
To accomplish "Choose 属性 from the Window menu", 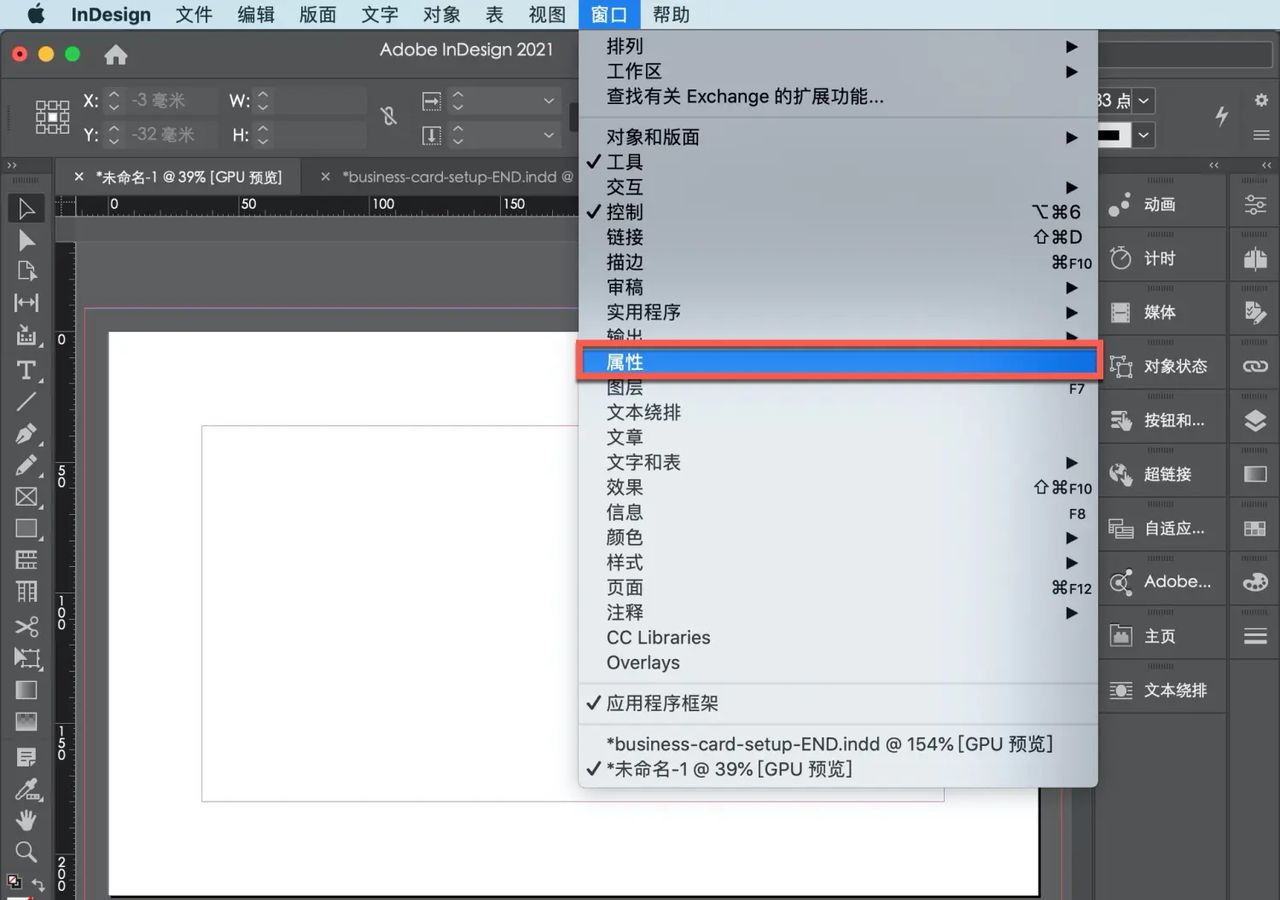I will pos(625,361).
